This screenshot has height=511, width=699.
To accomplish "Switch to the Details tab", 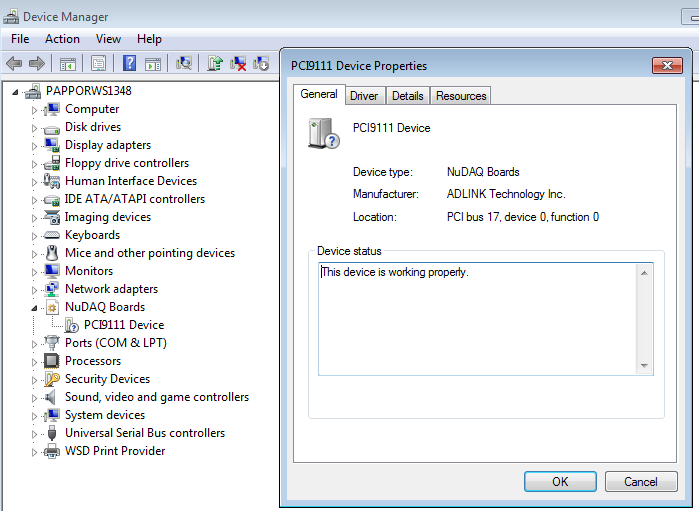I will 407,96.
